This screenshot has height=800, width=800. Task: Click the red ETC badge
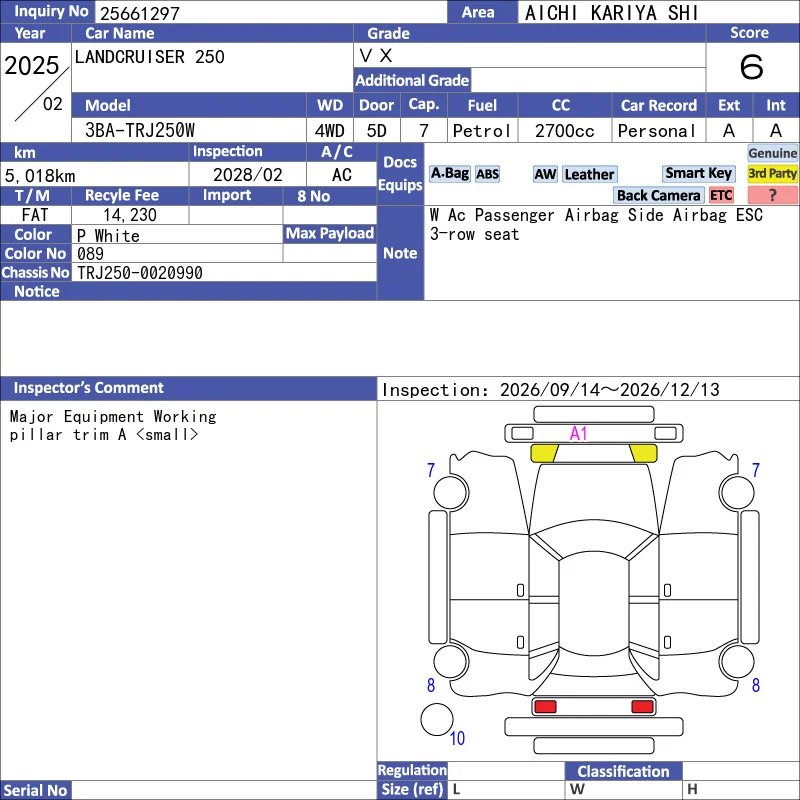point(721,195)
